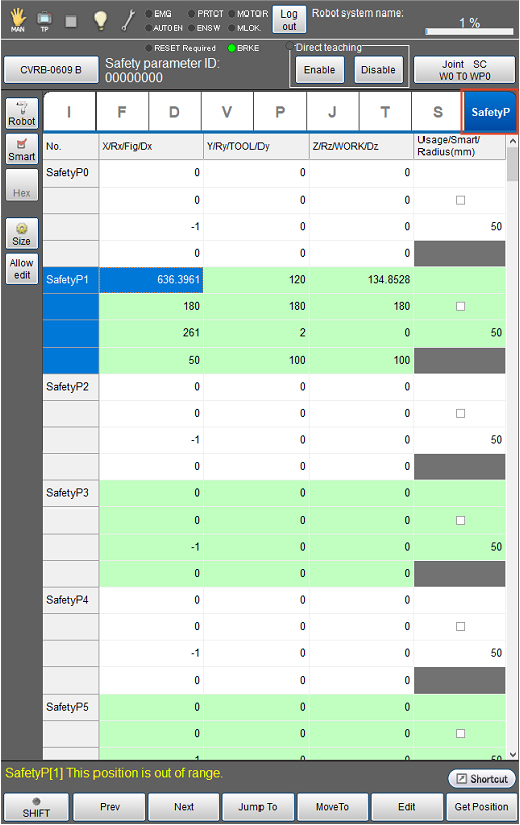The width and height of the screenshot is (520, 825).
Task: Click the speed percentage slider bar
Action: pyautogui.click(x=469, y=32)
